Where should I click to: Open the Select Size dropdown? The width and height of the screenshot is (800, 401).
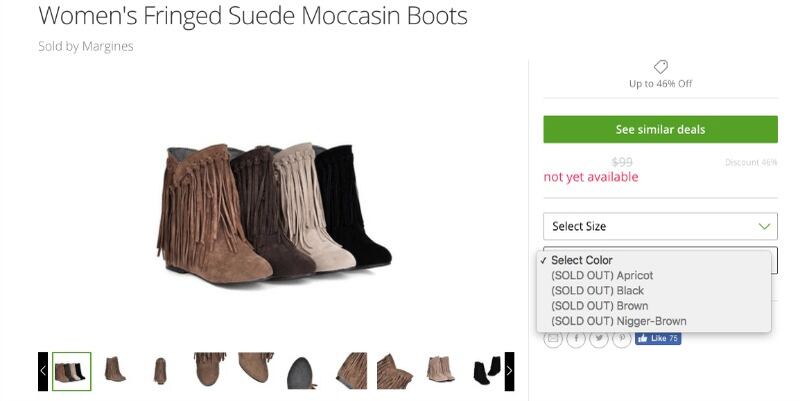(x=660, y=226)
